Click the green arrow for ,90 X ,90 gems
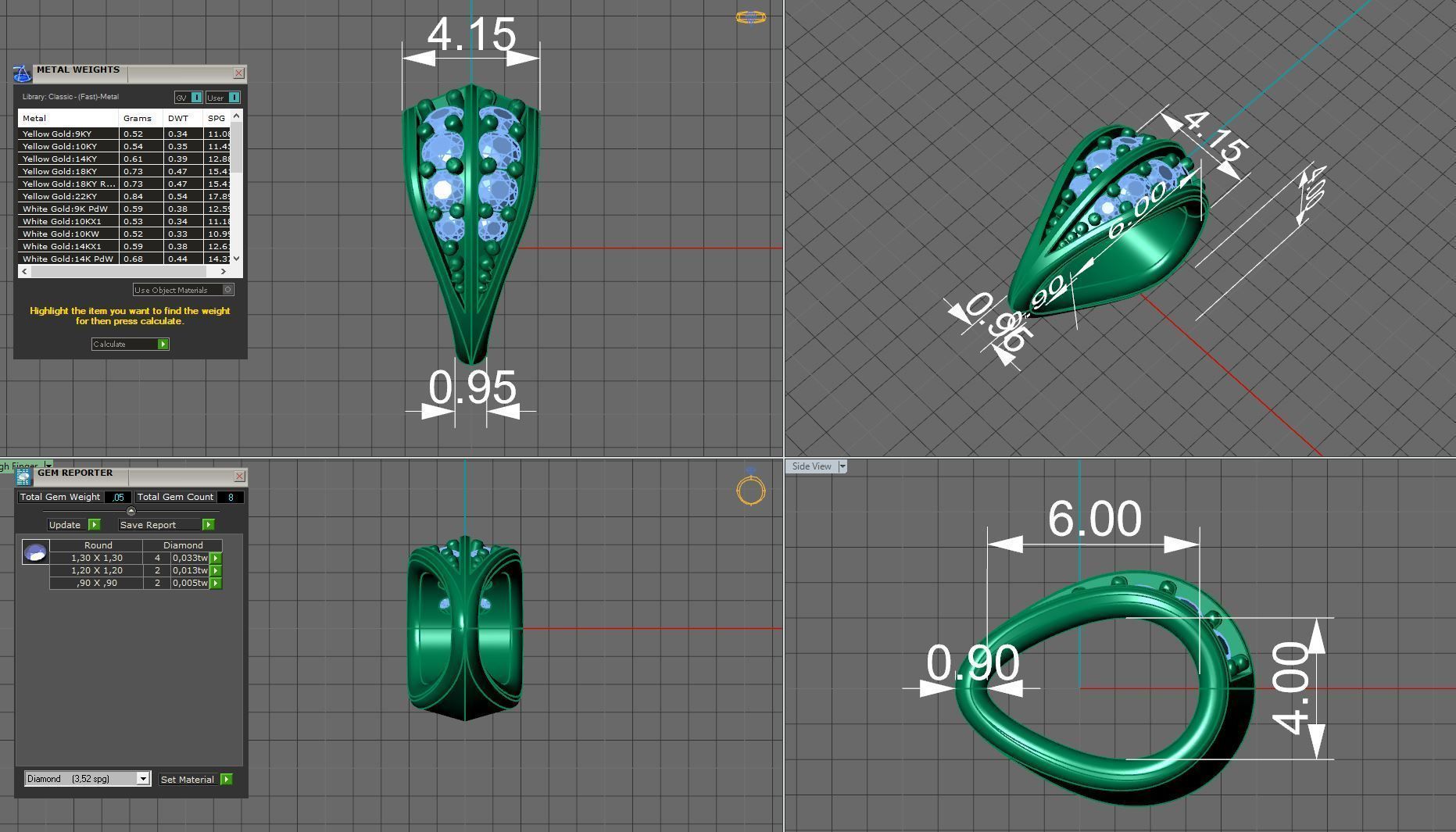Image resolution: width=1456 pixels, height=832 pixels. point(216,583)
